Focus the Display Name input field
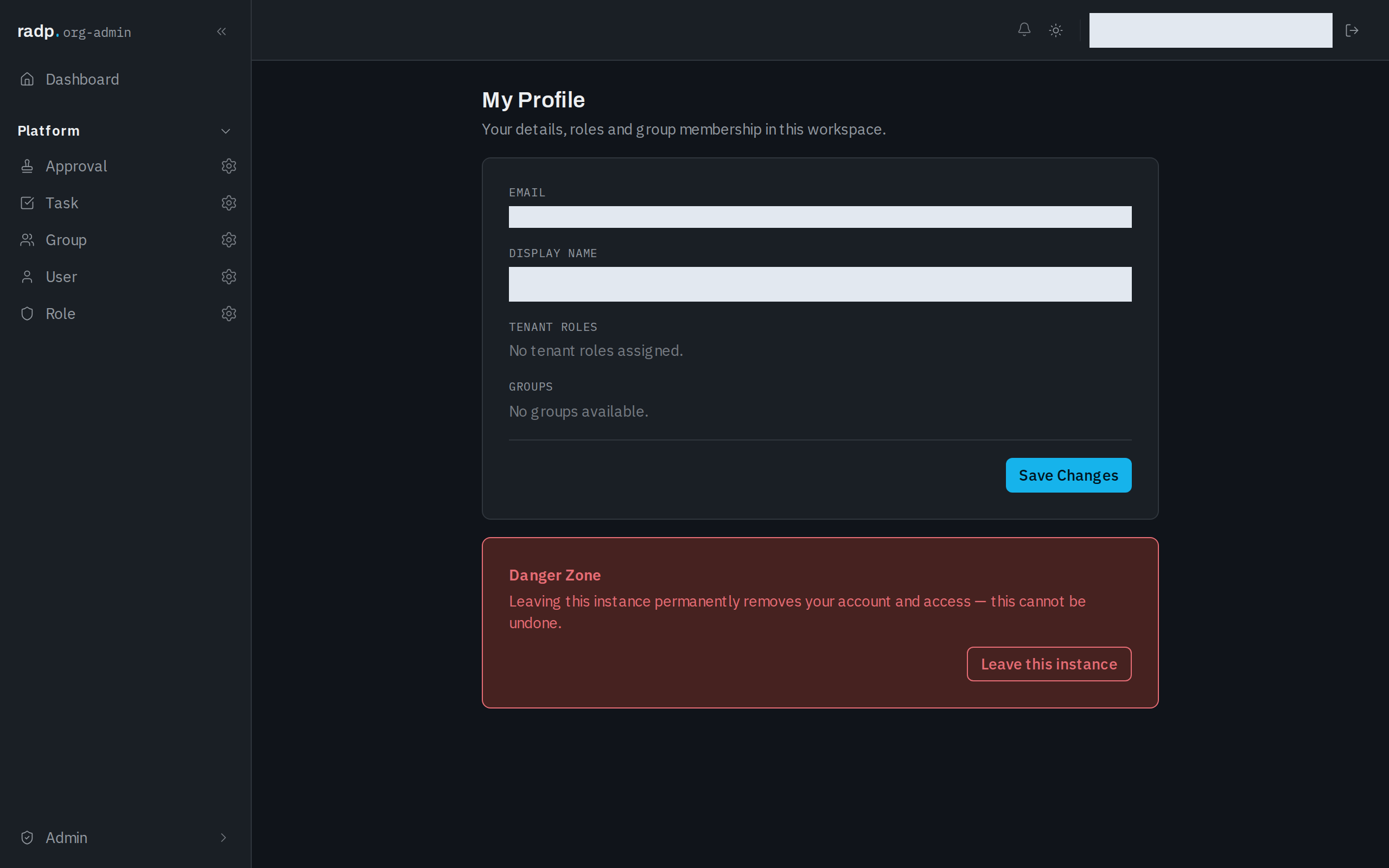This screenshot has height=868, width=1389. tap(820, 284)
